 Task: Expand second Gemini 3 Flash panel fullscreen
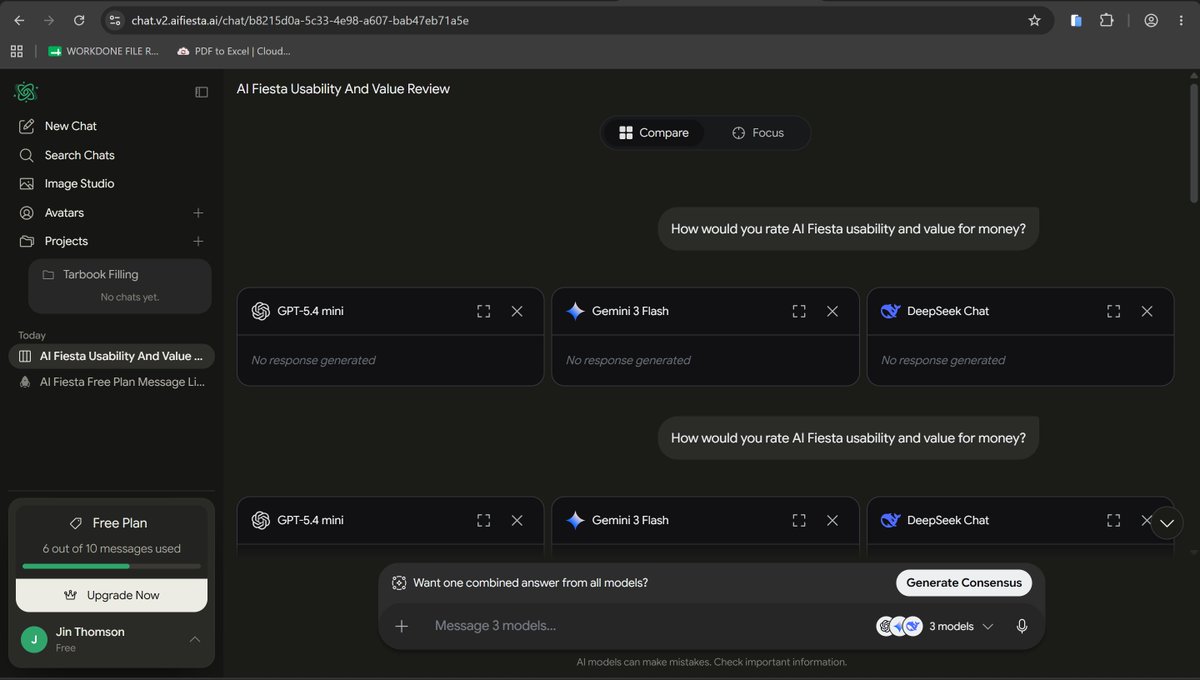[799, 520]
